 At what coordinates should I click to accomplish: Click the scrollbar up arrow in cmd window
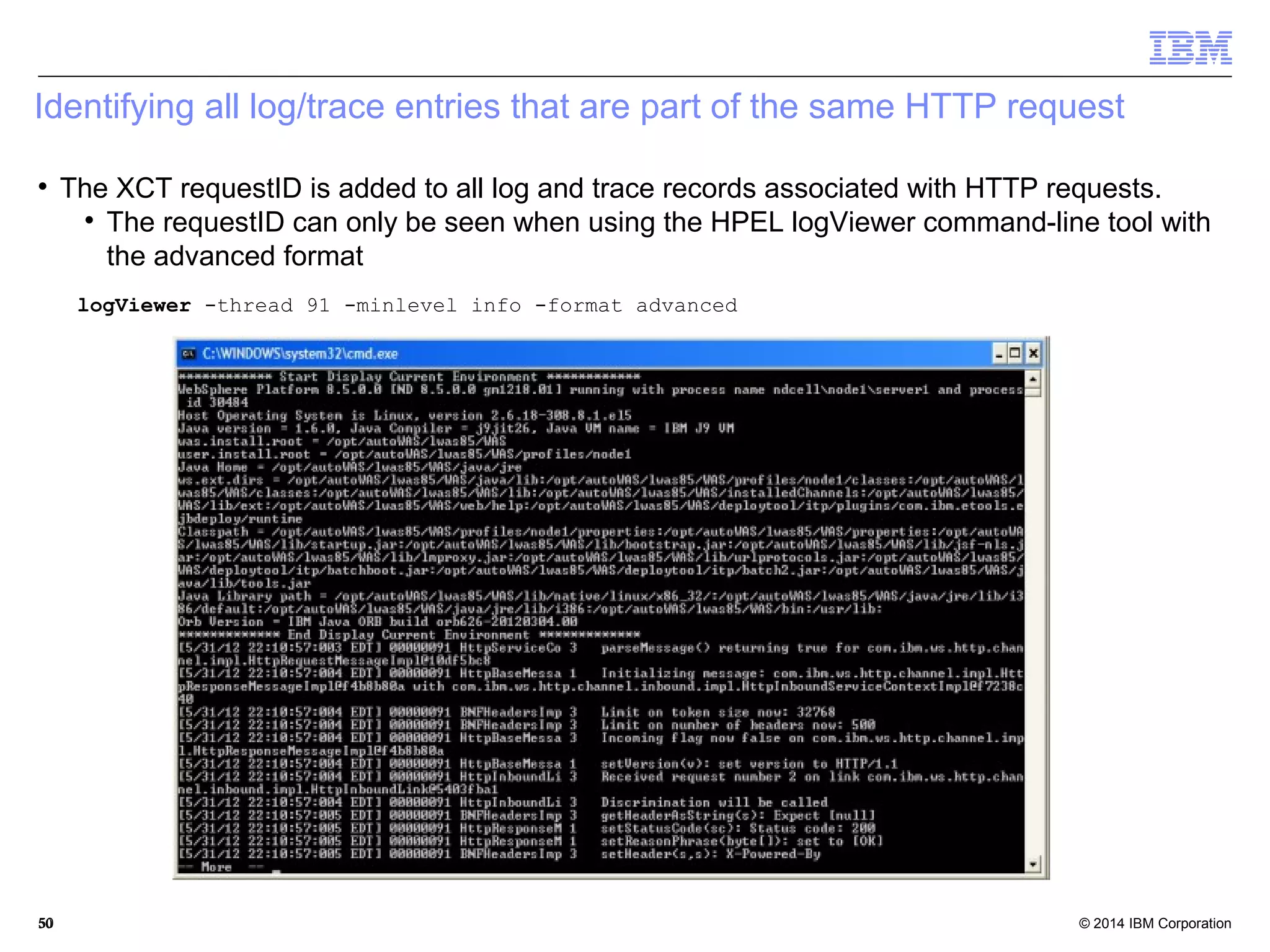(x=1033, y=379)
